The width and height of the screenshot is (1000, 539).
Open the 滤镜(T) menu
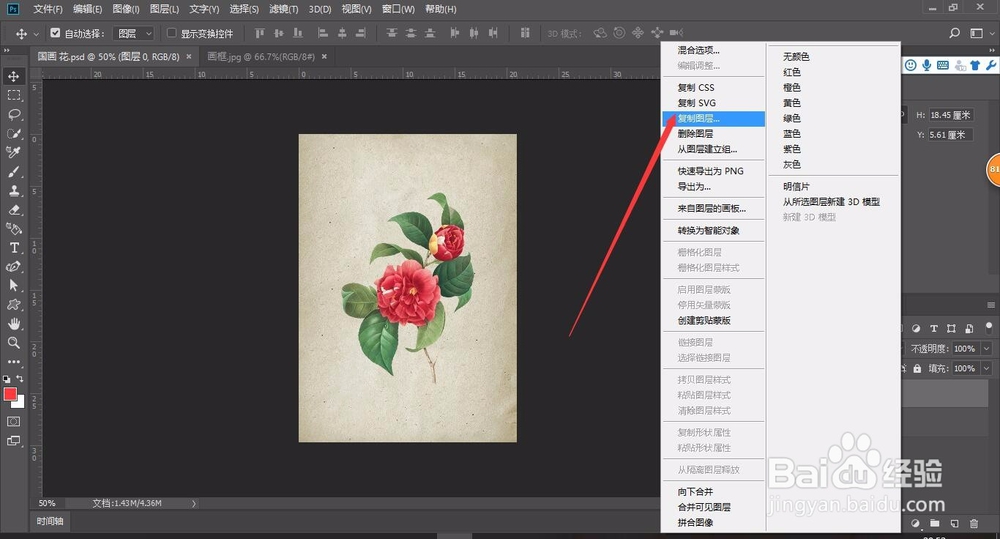click(284, 9)
